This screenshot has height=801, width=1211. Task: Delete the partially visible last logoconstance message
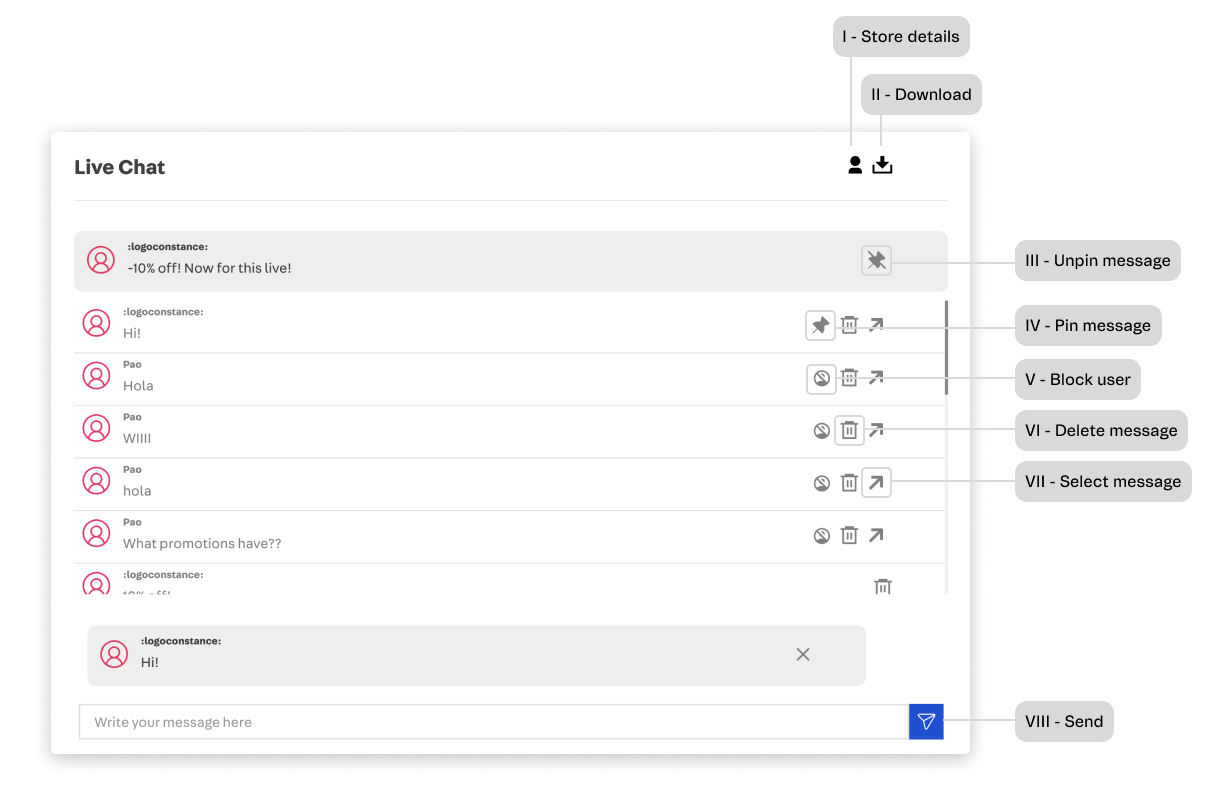click(x=883, y=587)
